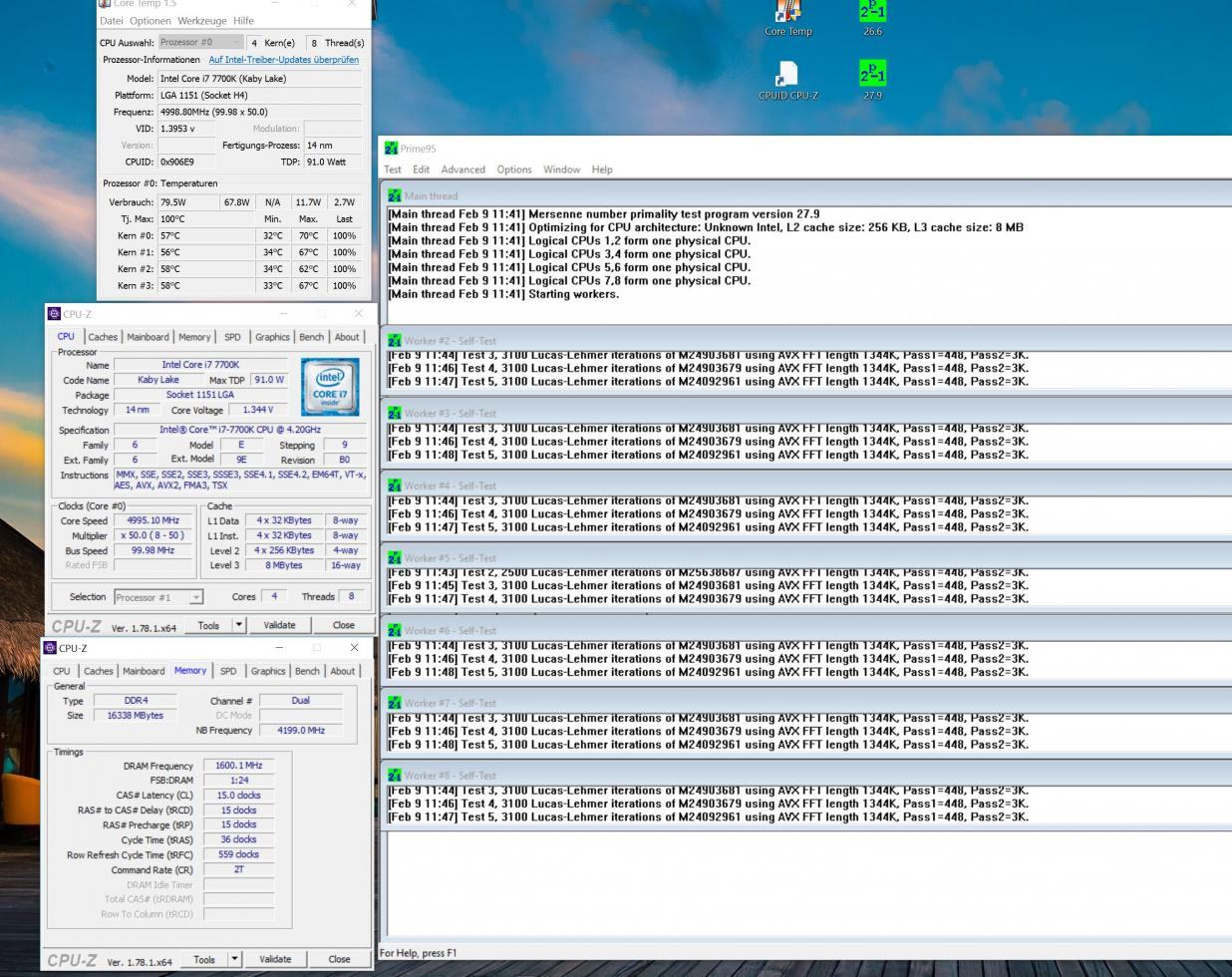
Task: Click Close button in lower CPU-Z window
Action: click(x=339, y=959)
